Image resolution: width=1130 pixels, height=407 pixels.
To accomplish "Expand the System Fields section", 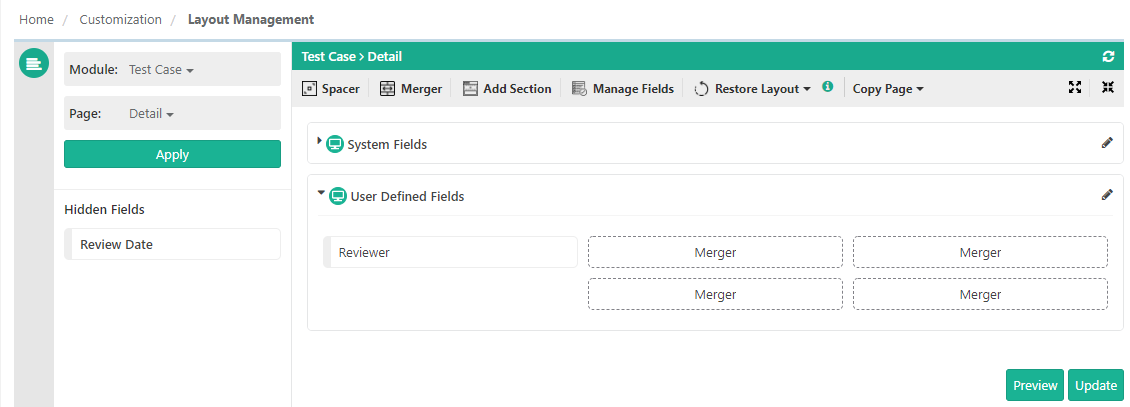I will [320, 142].
